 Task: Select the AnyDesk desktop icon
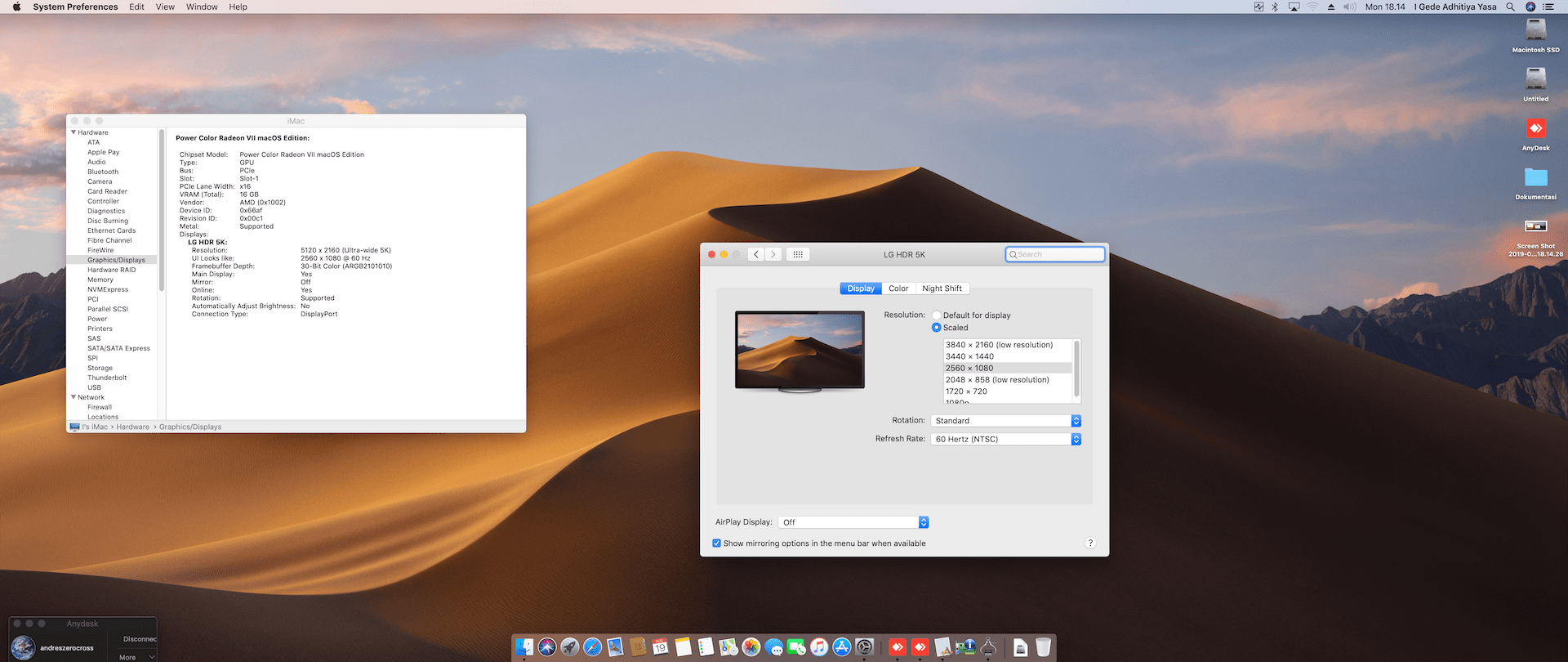click(x=1535, y=133)
